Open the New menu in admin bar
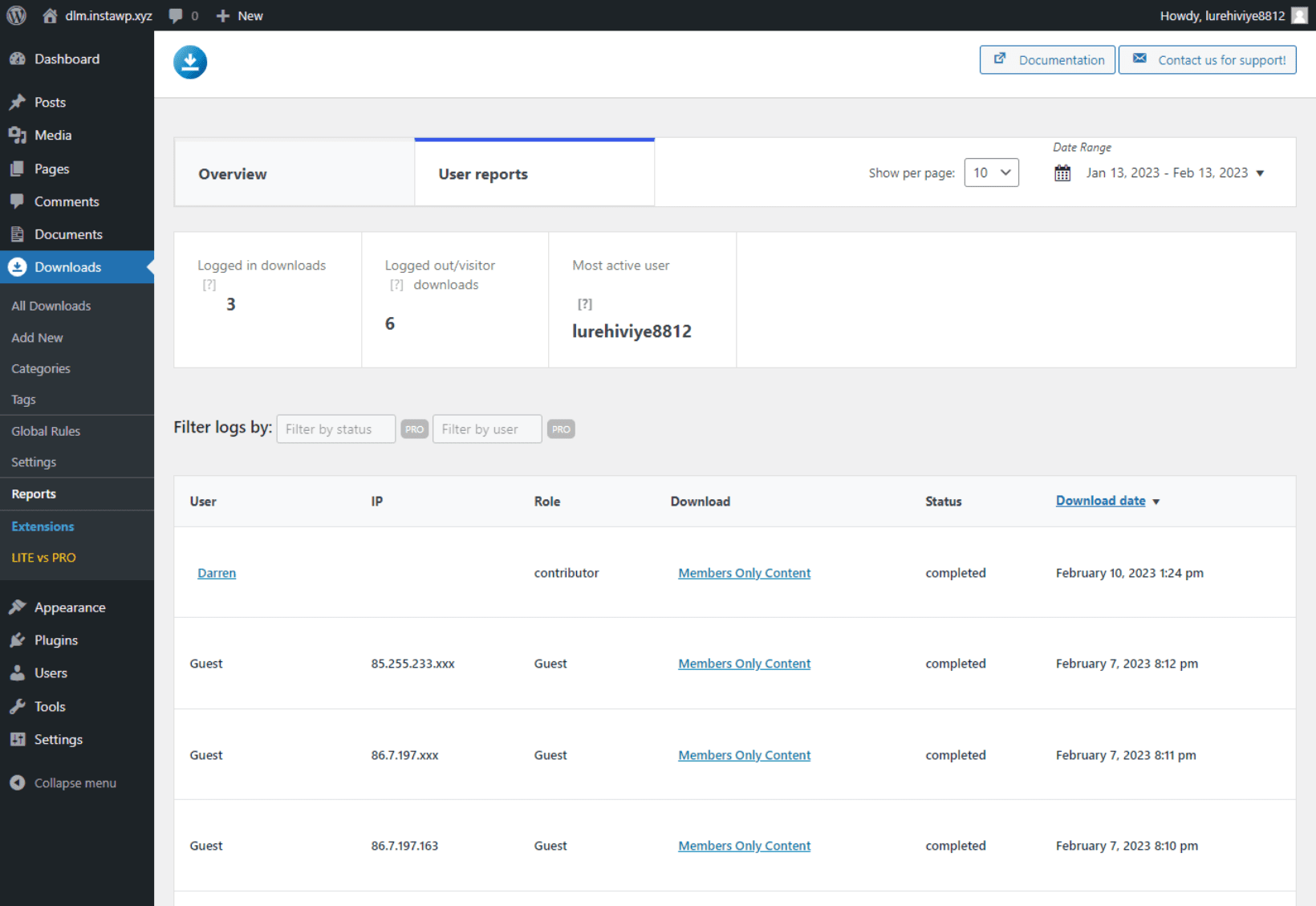 click(238, 15)
